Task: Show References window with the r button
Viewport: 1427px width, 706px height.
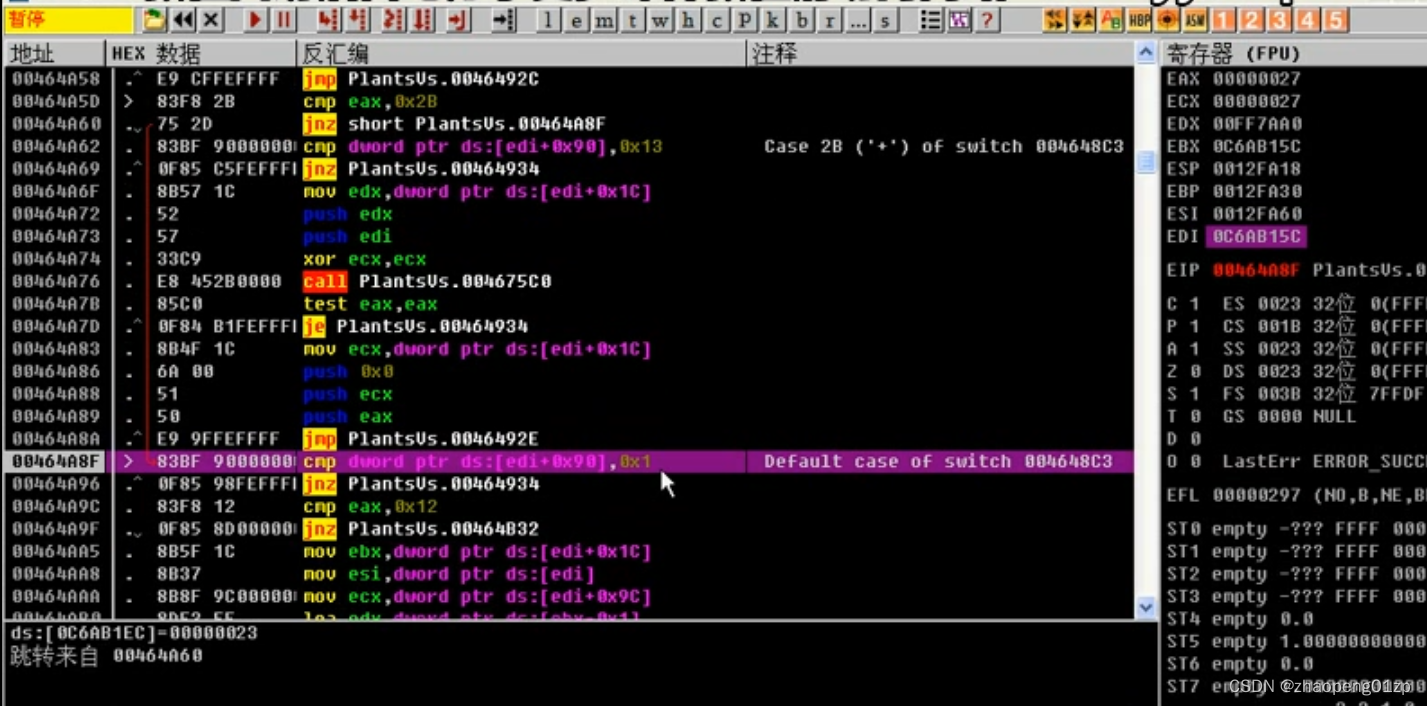Action: tap(830, 21)
